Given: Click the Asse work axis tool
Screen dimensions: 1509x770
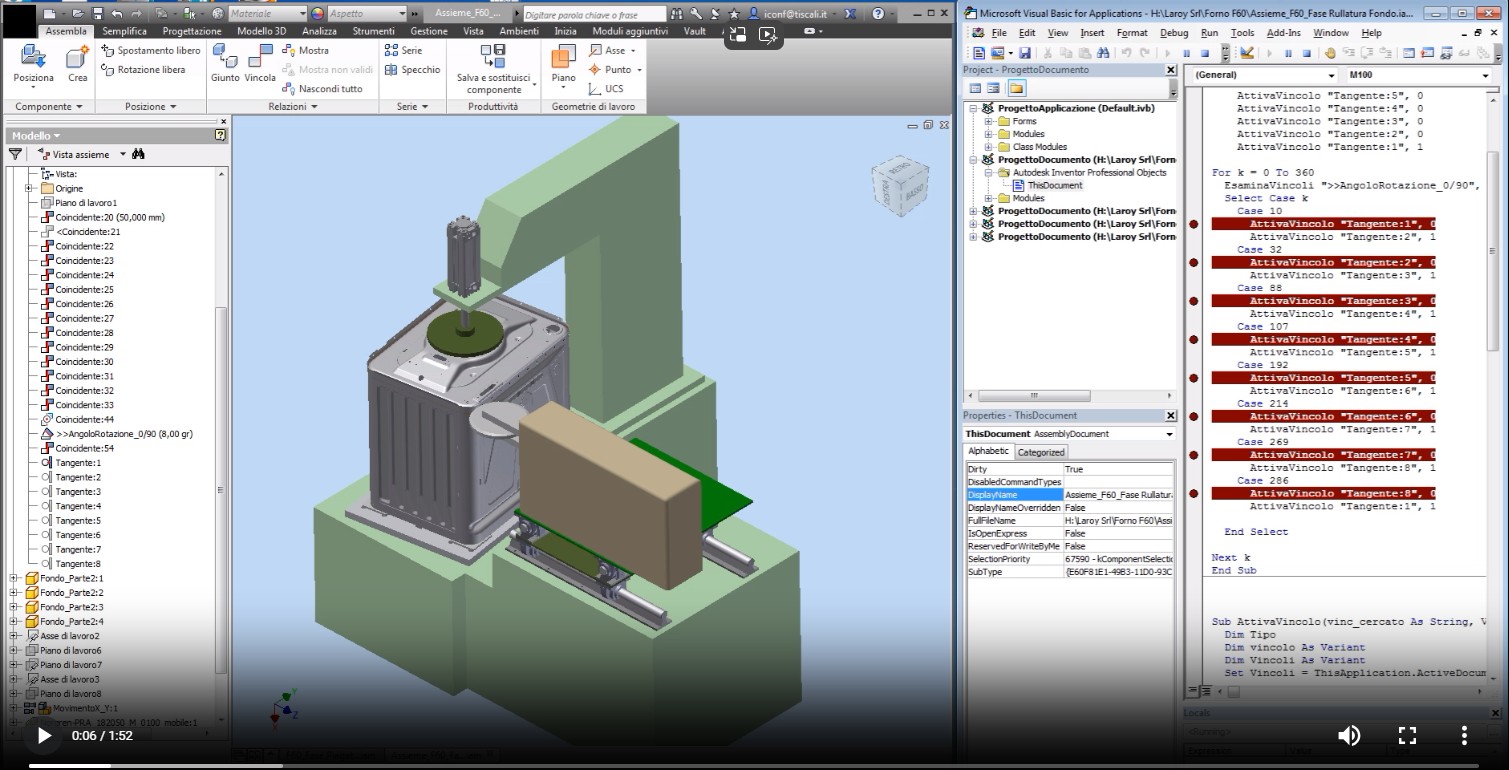Looking at the screenshot, I should (613, 50).
